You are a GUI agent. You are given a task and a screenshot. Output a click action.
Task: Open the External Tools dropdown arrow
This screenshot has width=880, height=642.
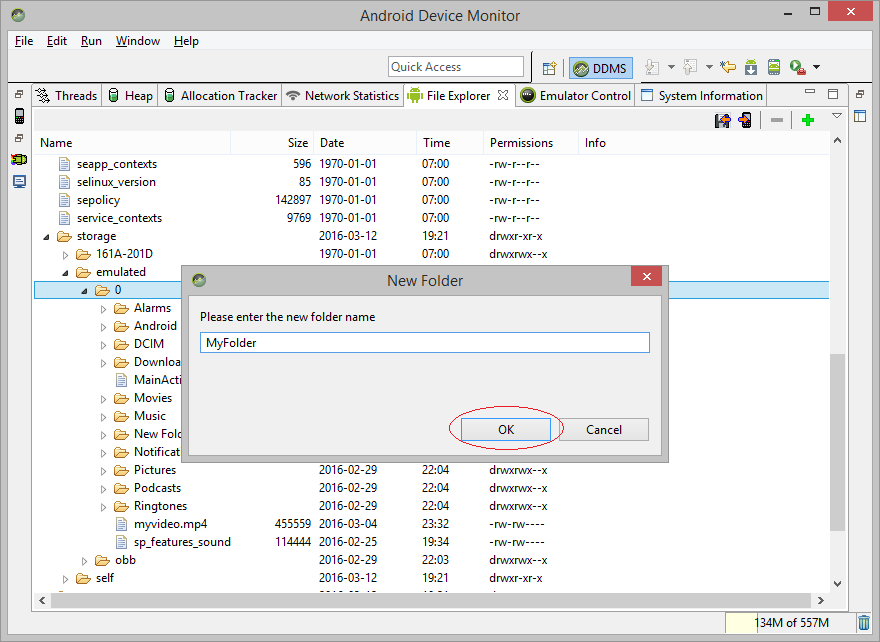(x=817, y=67)
